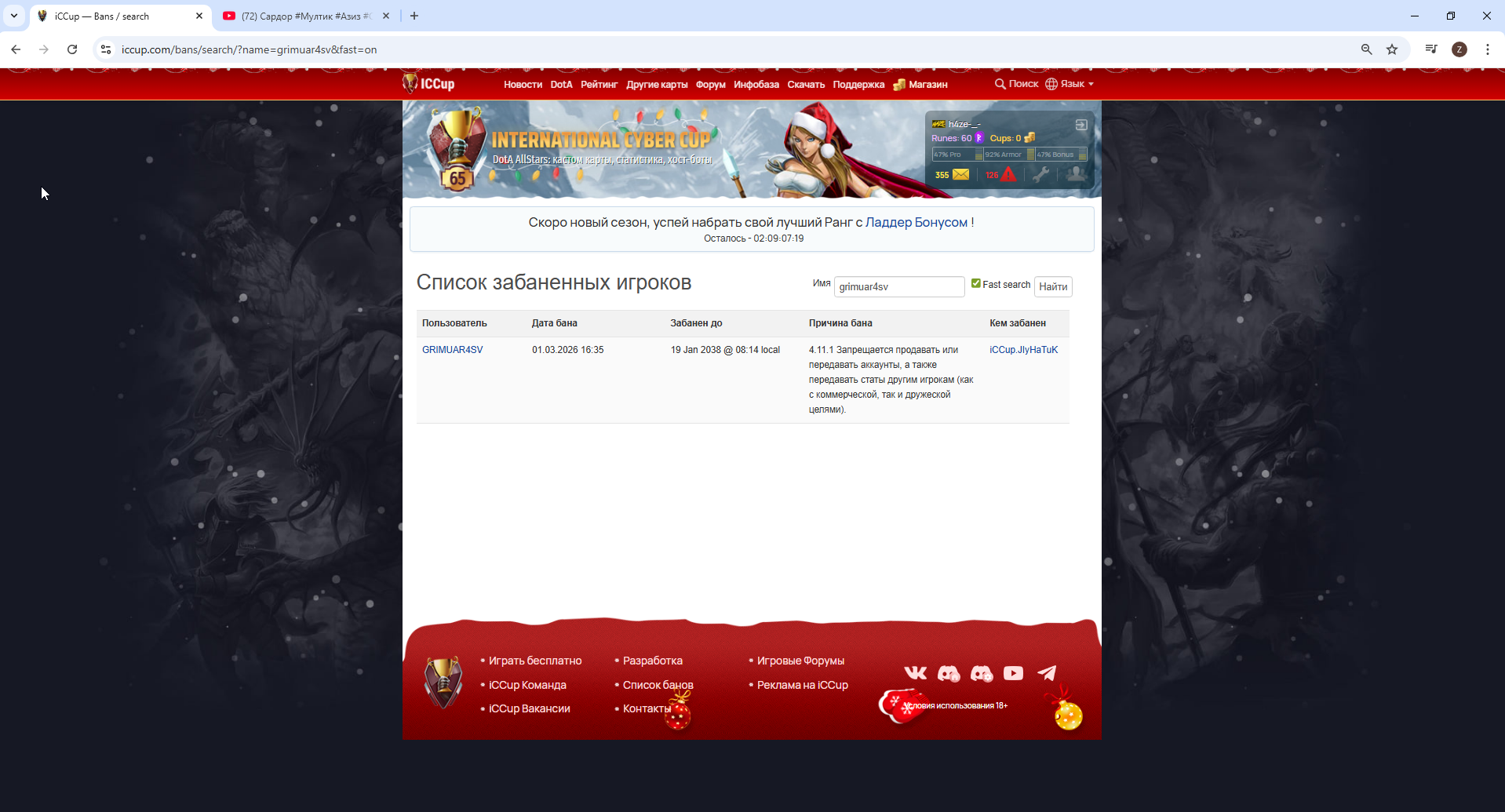
Task: Click Играть бесплатно footer link
Action: (535, 661)
